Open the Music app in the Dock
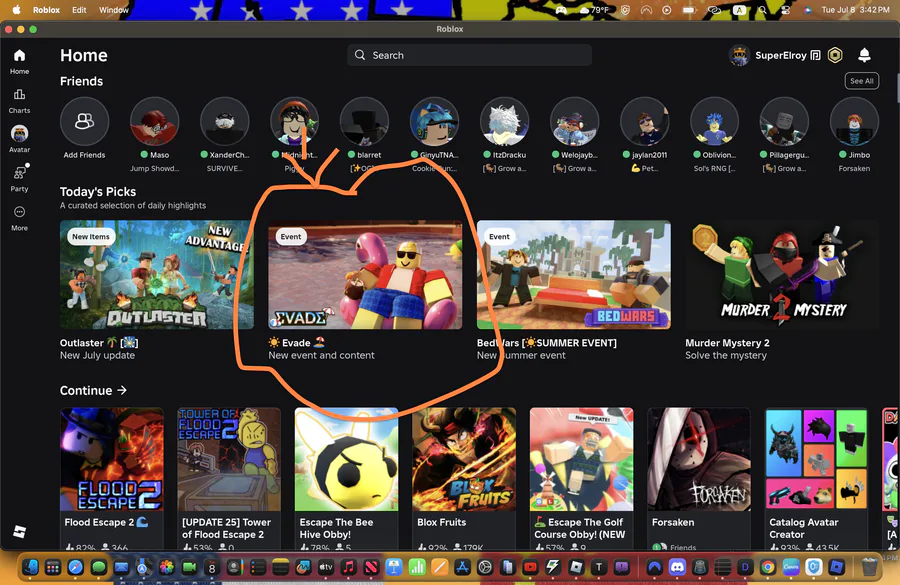The image size is (900, 585). [x=348, y=567]
